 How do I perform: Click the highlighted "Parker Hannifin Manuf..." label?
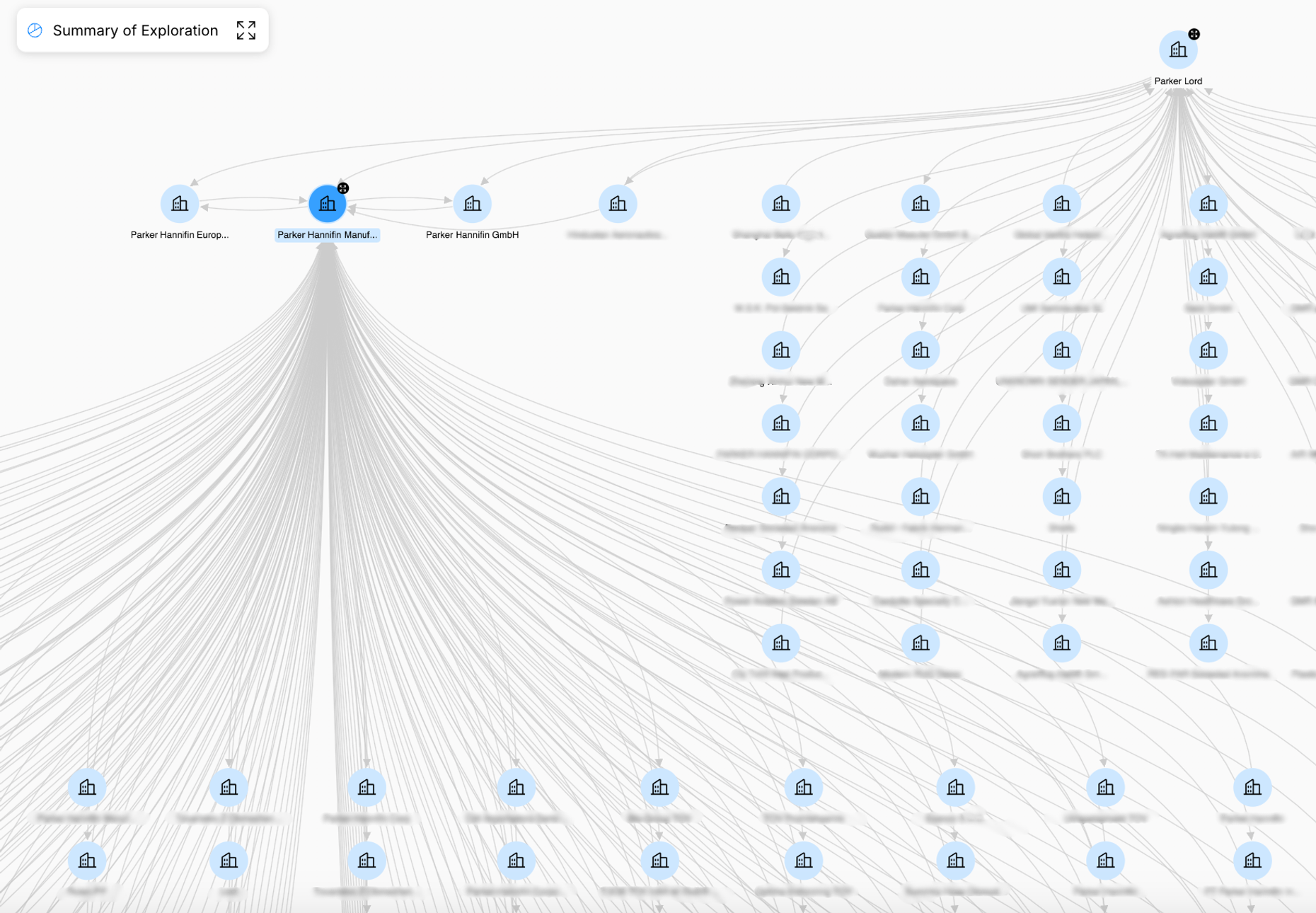[328, 235]
